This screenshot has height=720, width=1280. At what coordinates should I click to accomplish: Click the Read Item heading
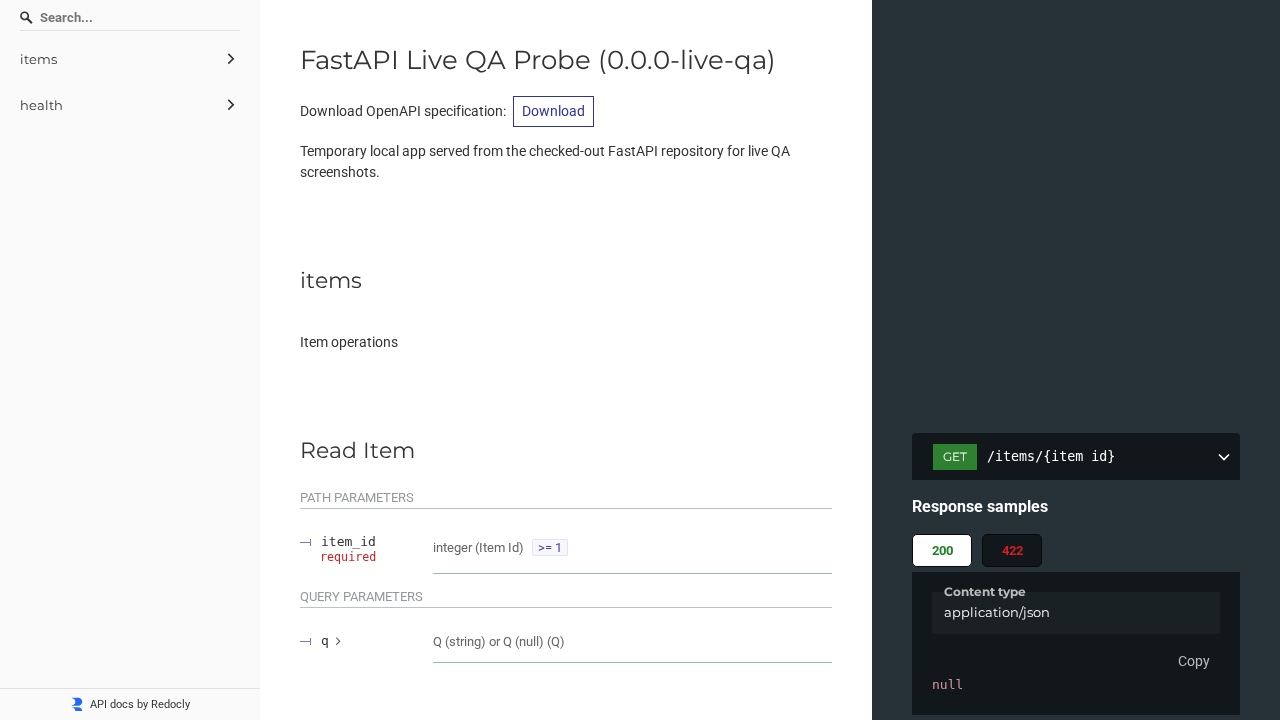pos(357,450)
